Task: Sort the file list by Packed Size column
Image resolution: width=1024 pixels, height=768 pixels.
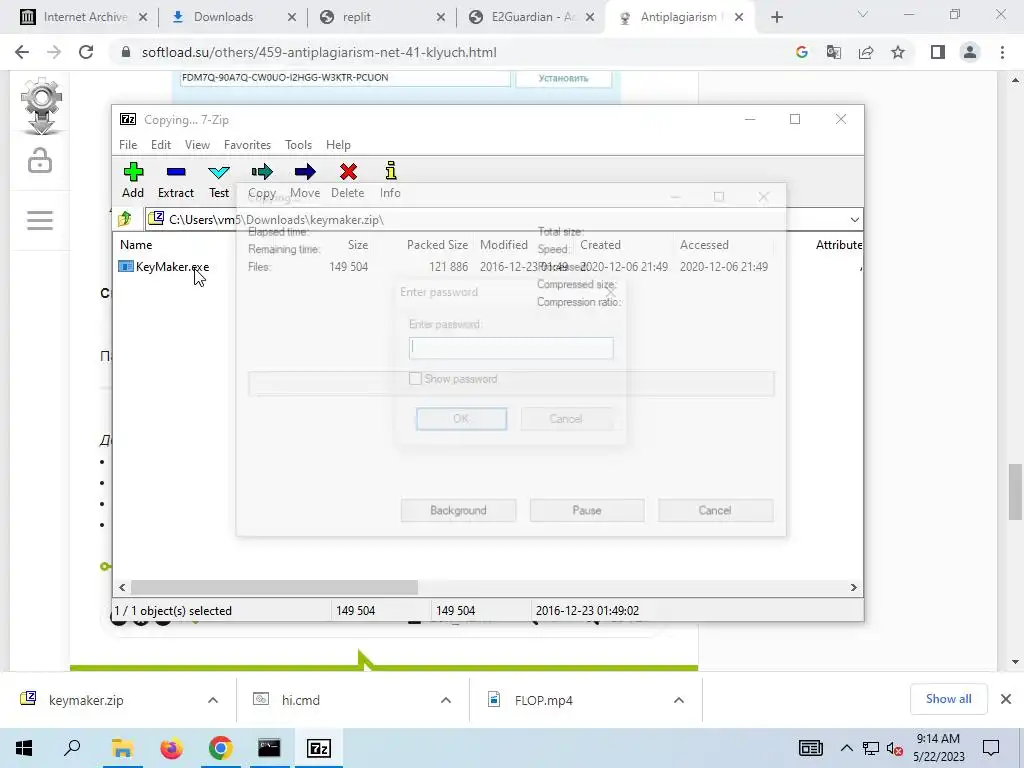Action: point(437,245)
